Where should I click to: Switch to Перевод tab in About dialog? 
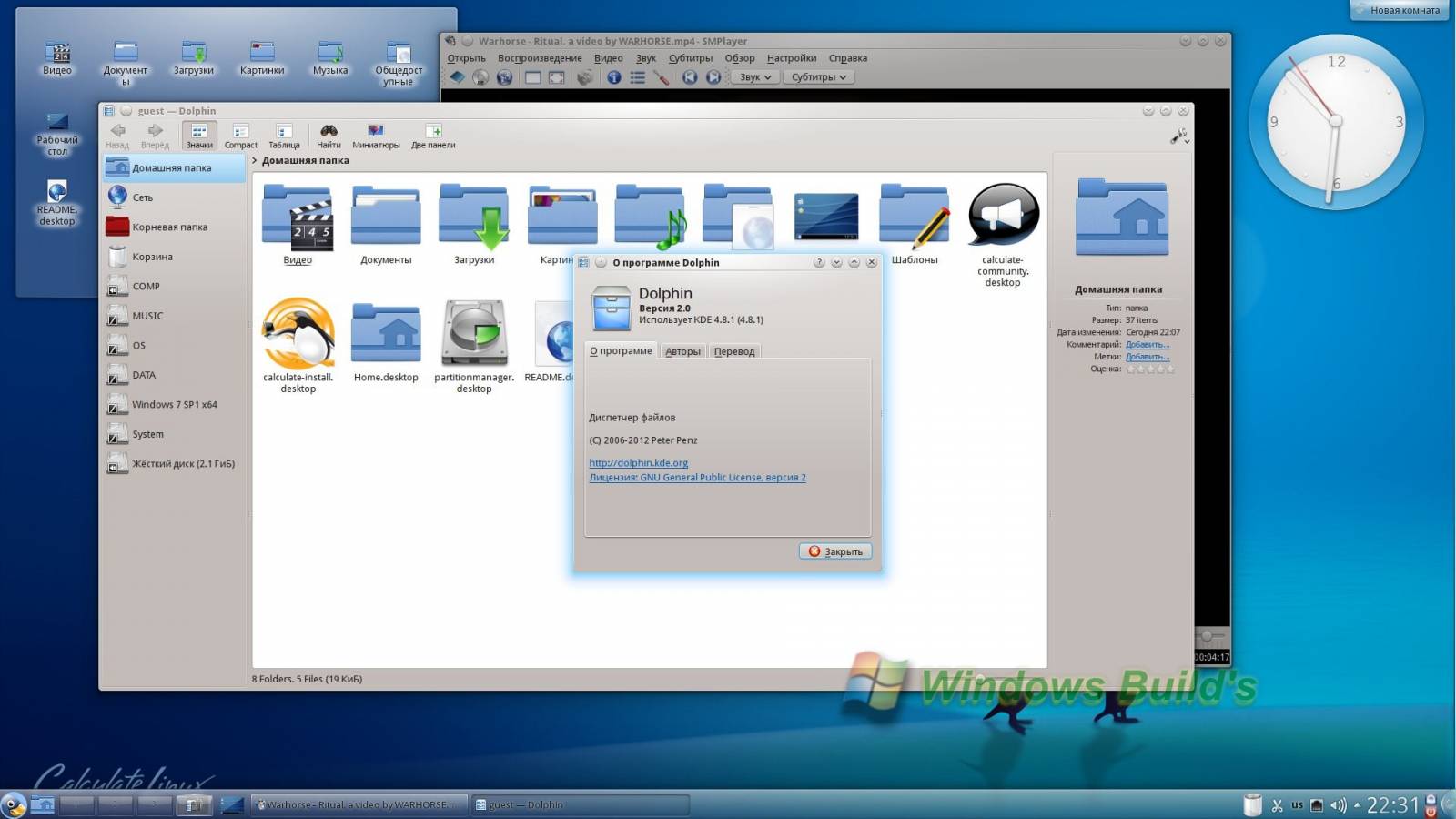coord(734,351)
